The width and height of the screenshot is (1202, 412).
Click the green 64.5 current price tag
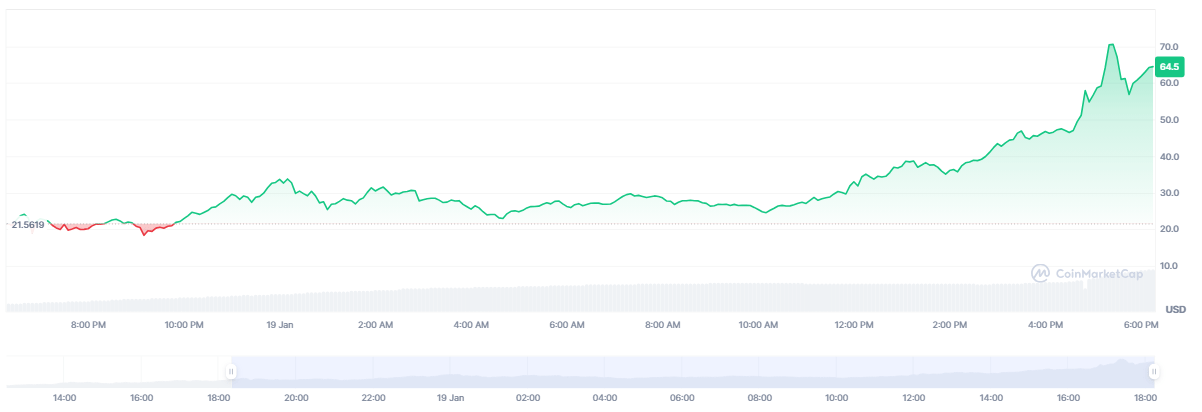point(1168,67)
